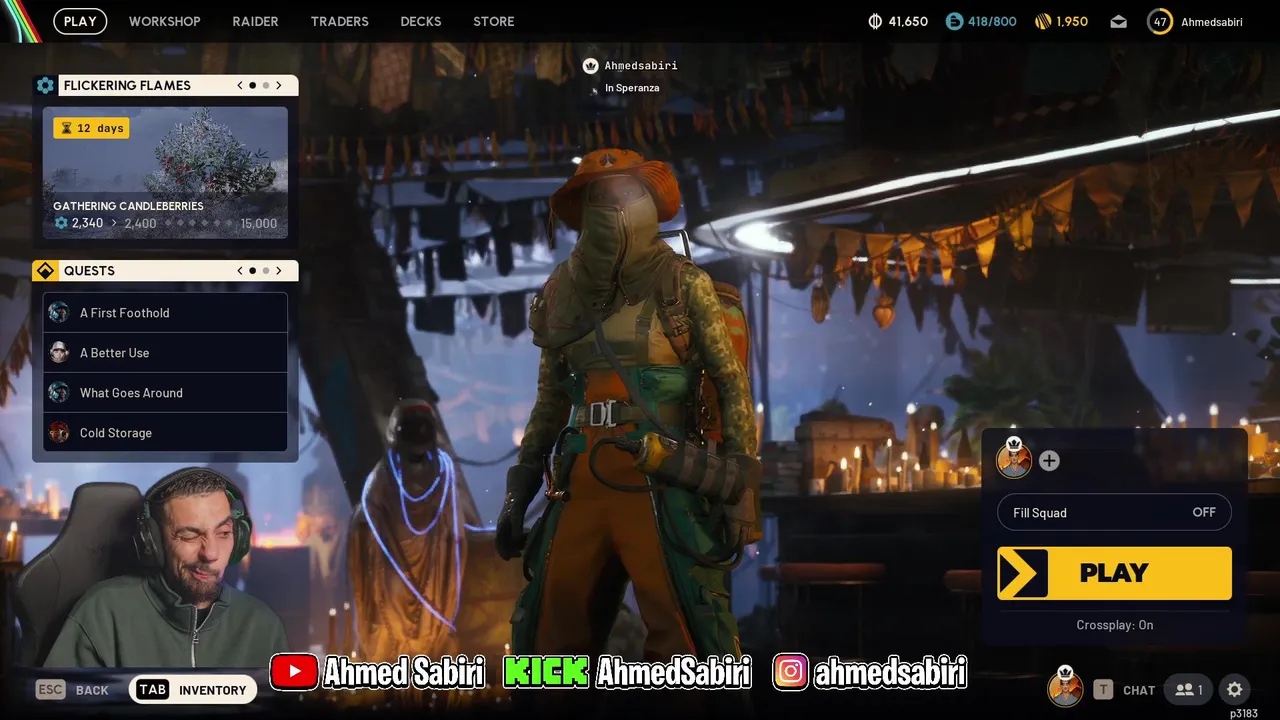Click A Better Use quest giver portrait
Viewport: 1280px width, 720px height.
59,353
